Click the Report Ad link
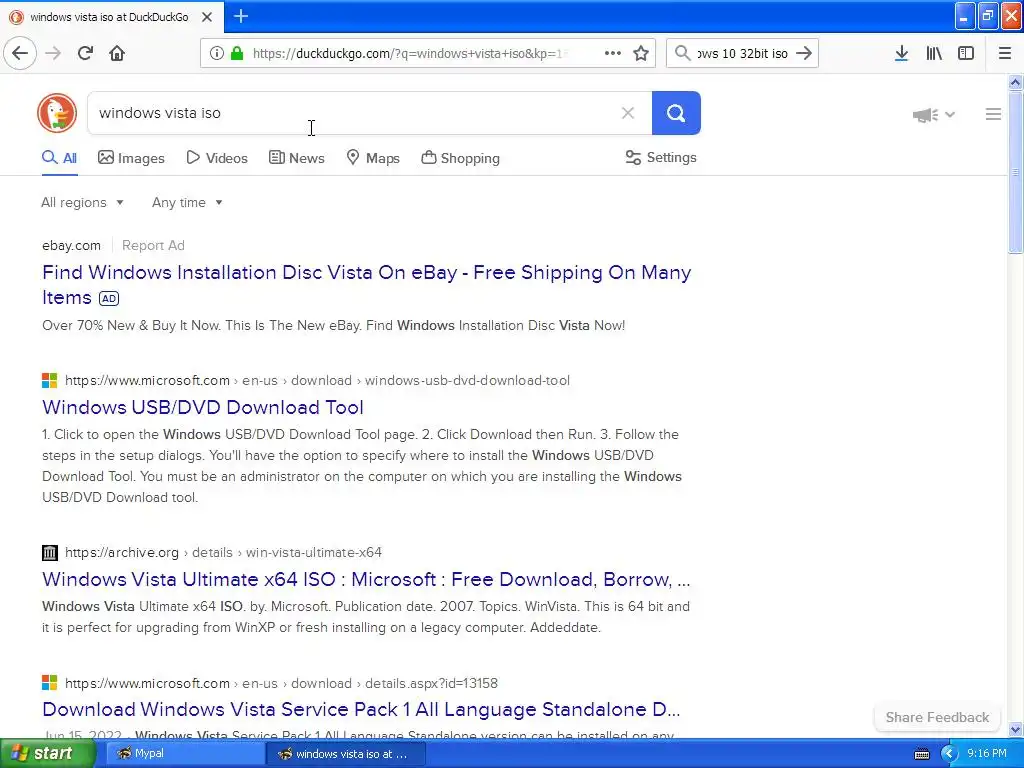 153,246
